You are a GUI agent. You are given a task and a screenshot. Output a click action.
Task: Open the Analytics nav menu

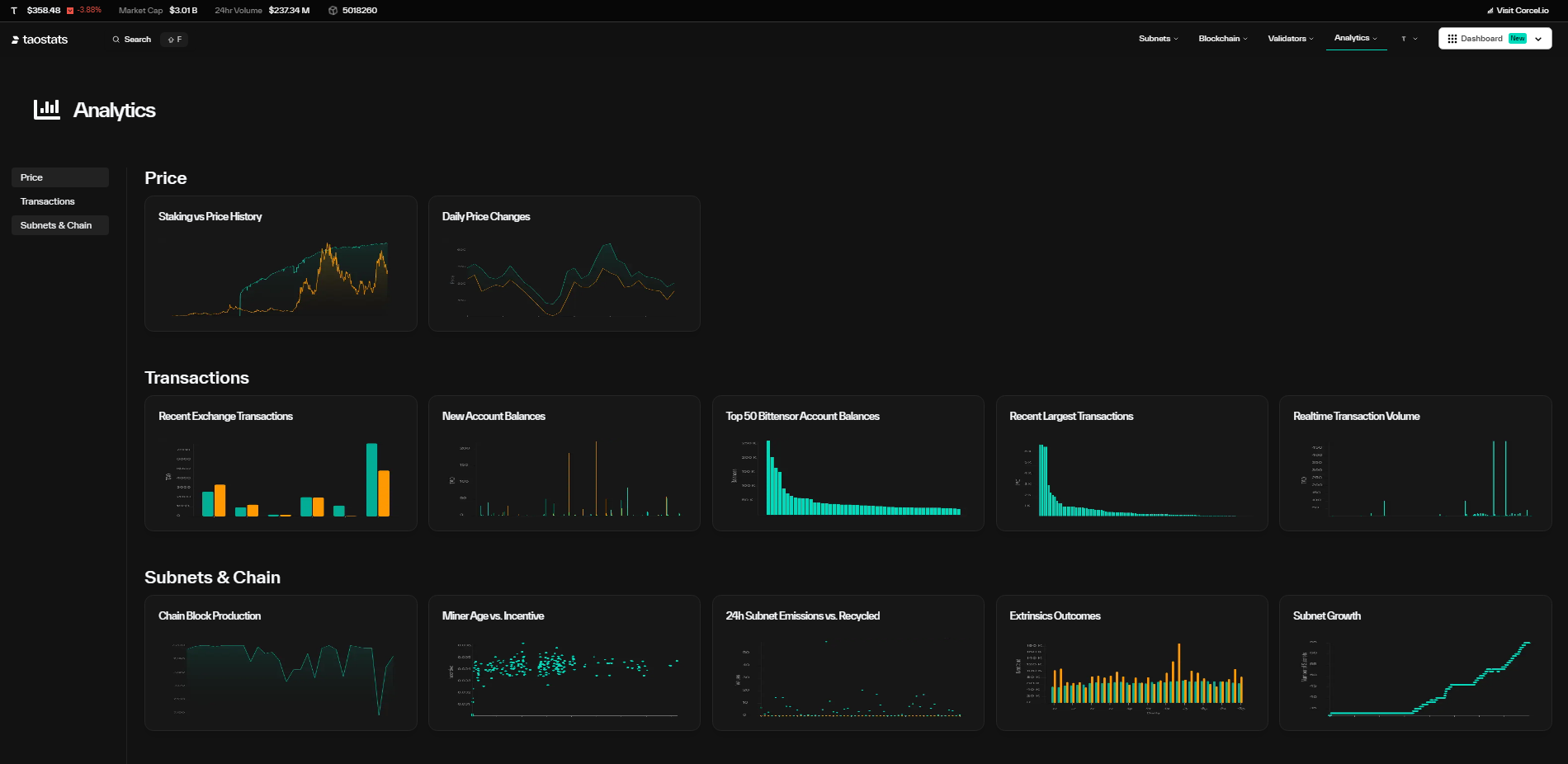1355,38
